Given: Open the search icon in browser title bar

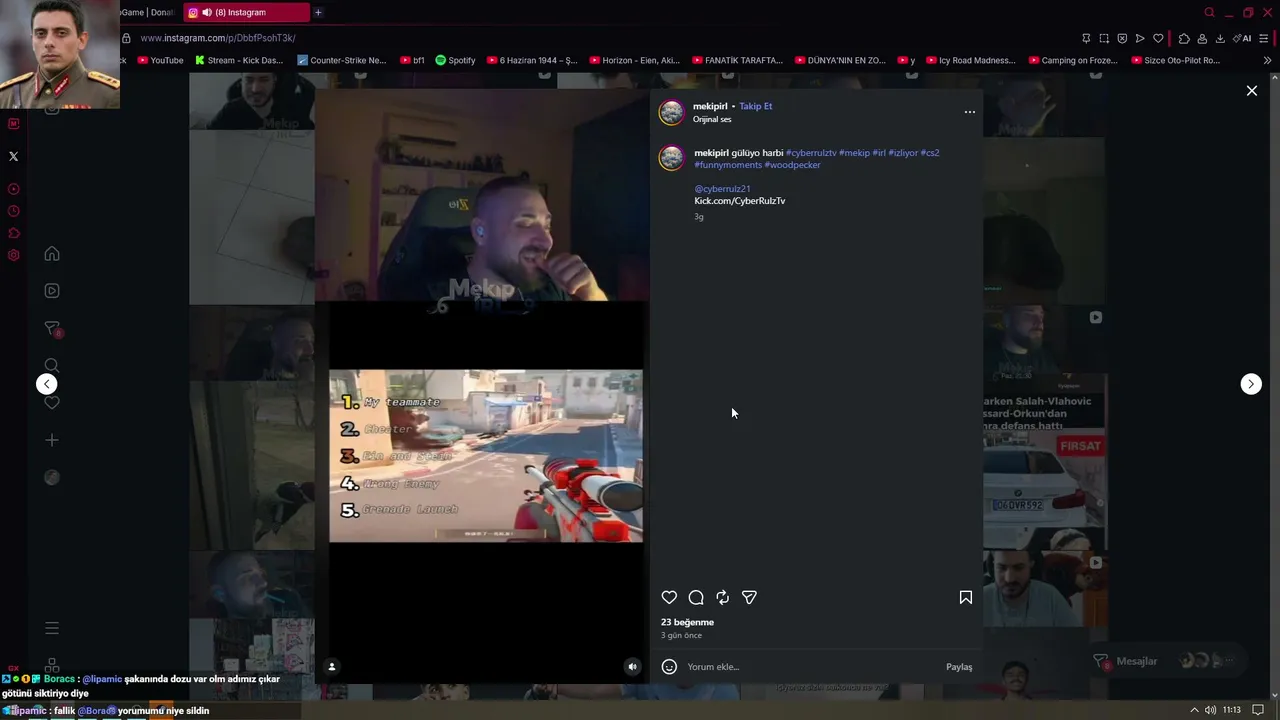Looking at the screenshot, I should [x=1209, y=12].
